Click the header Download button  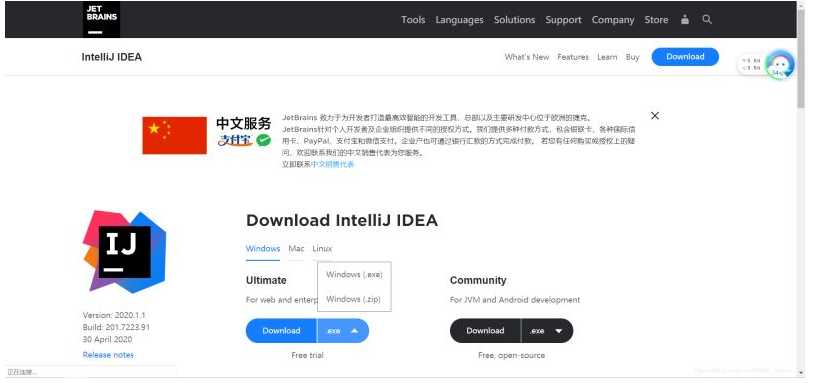[x=685, y=57]
